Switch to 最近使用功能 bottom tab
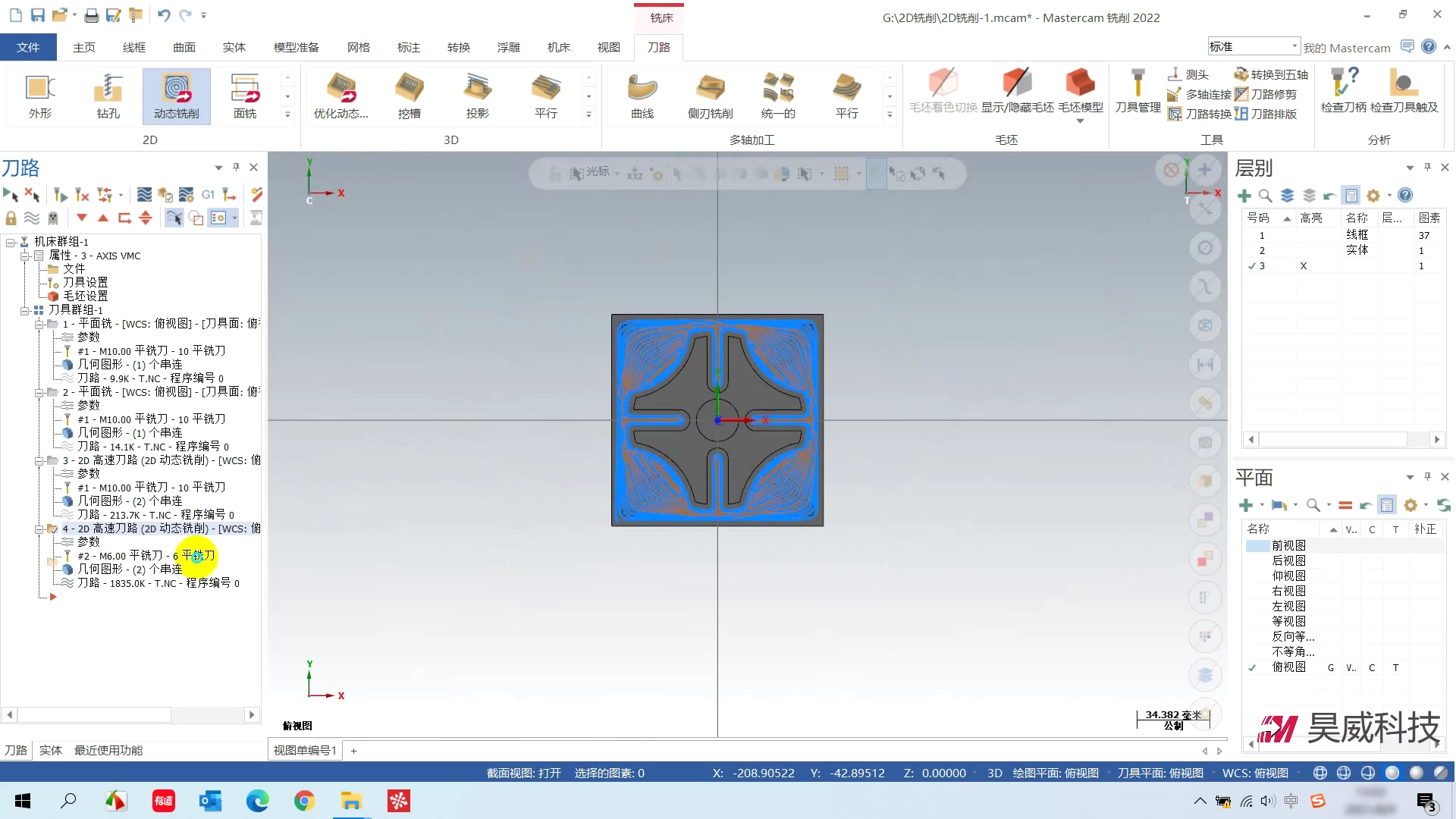Image resolution: width=1456 pixels, height=819 pixels. 108,750
